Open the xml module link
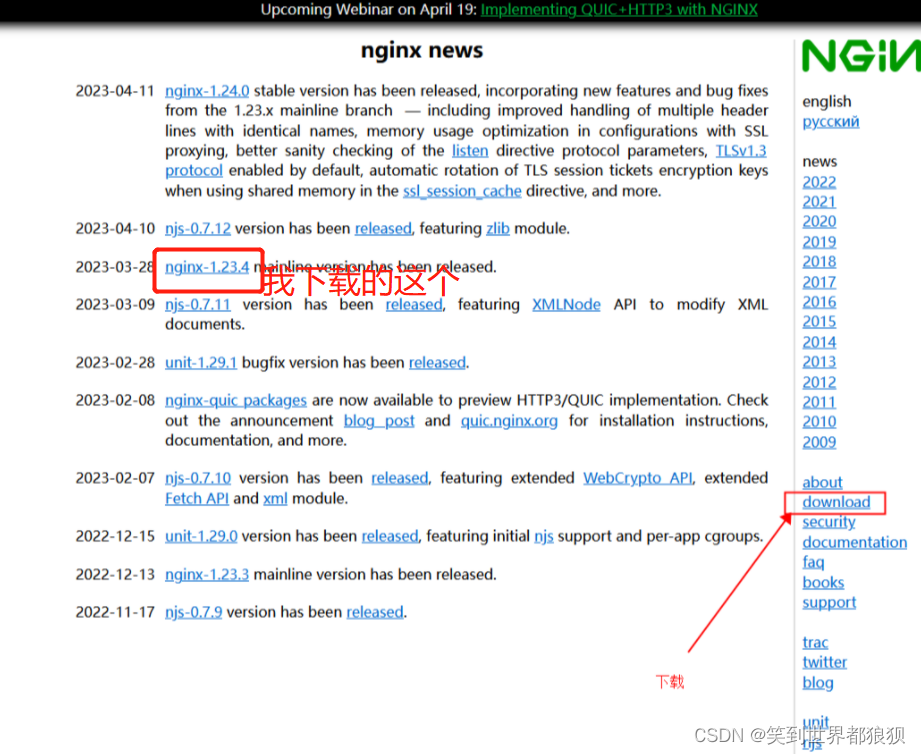 (x=275, y=499)
